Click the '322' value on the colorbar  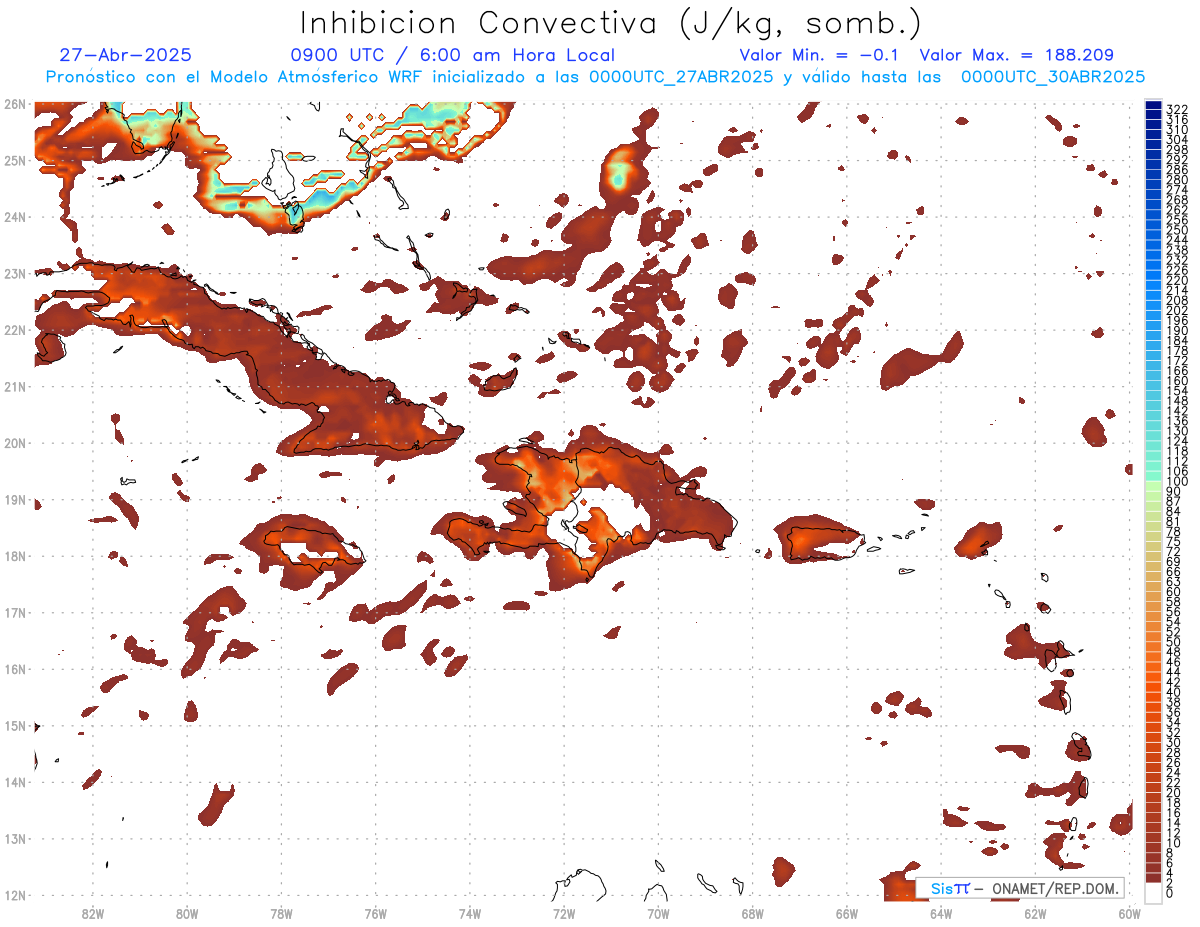click(x=1176, y=108)
